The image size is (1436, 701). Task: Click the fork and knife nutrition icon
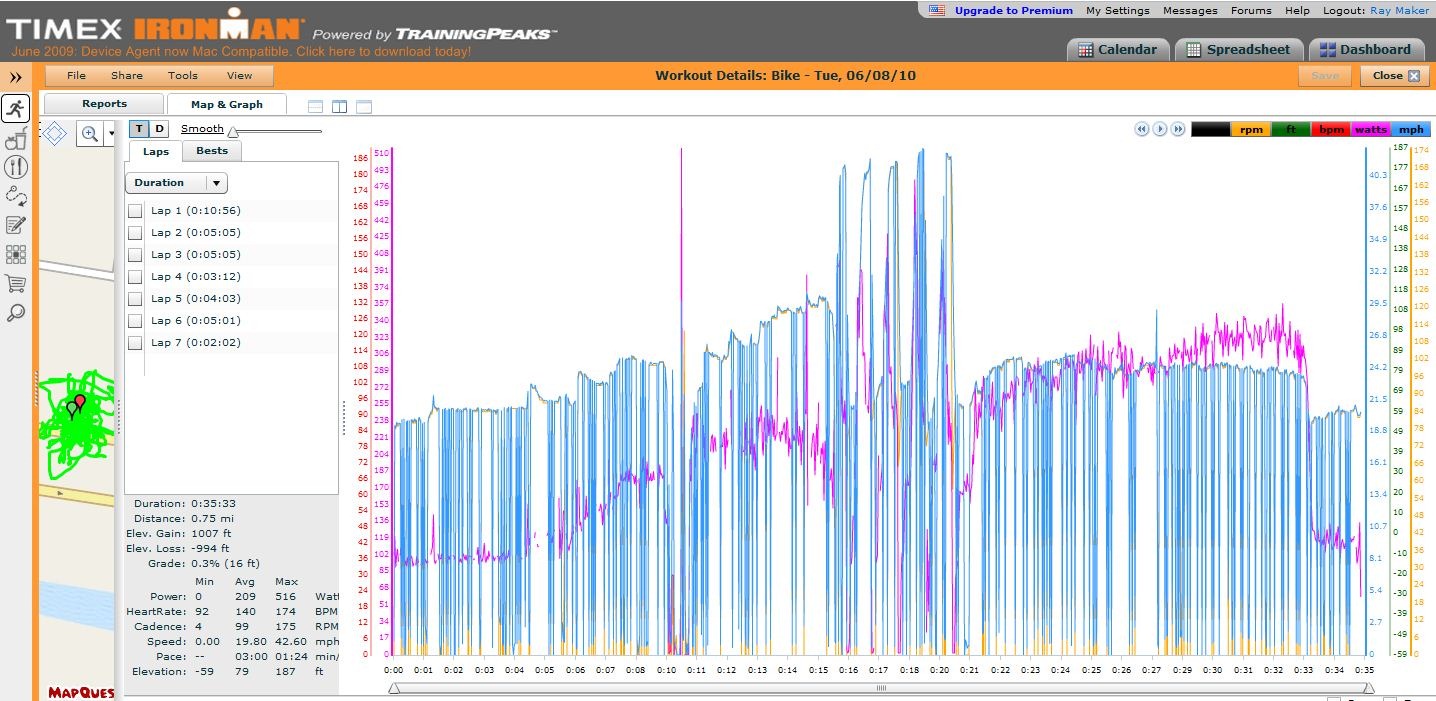(x=15, y=167)
